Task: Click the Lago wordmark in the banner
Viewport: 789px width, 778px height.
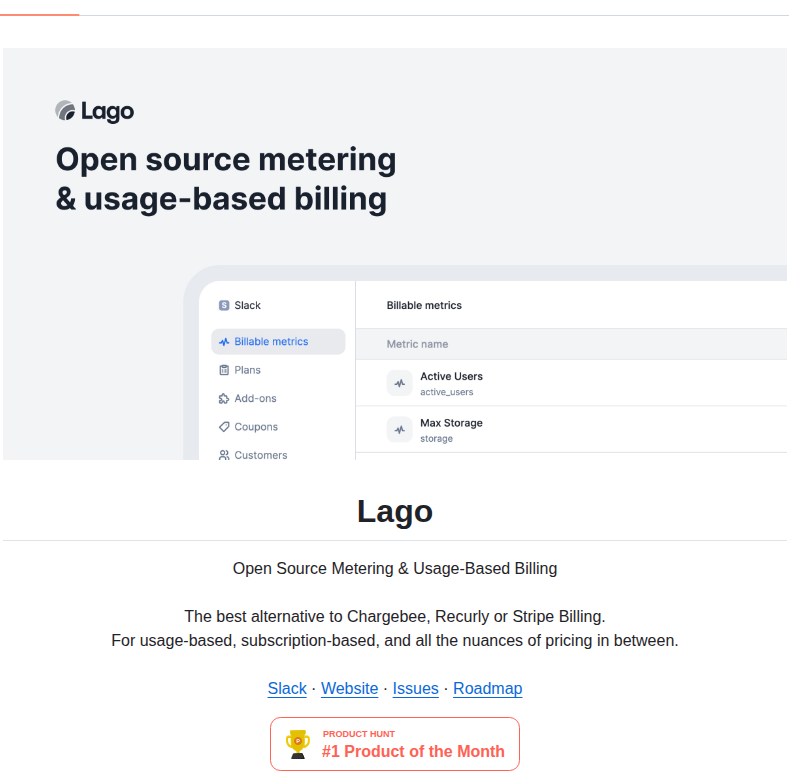Action: [107, 111]
